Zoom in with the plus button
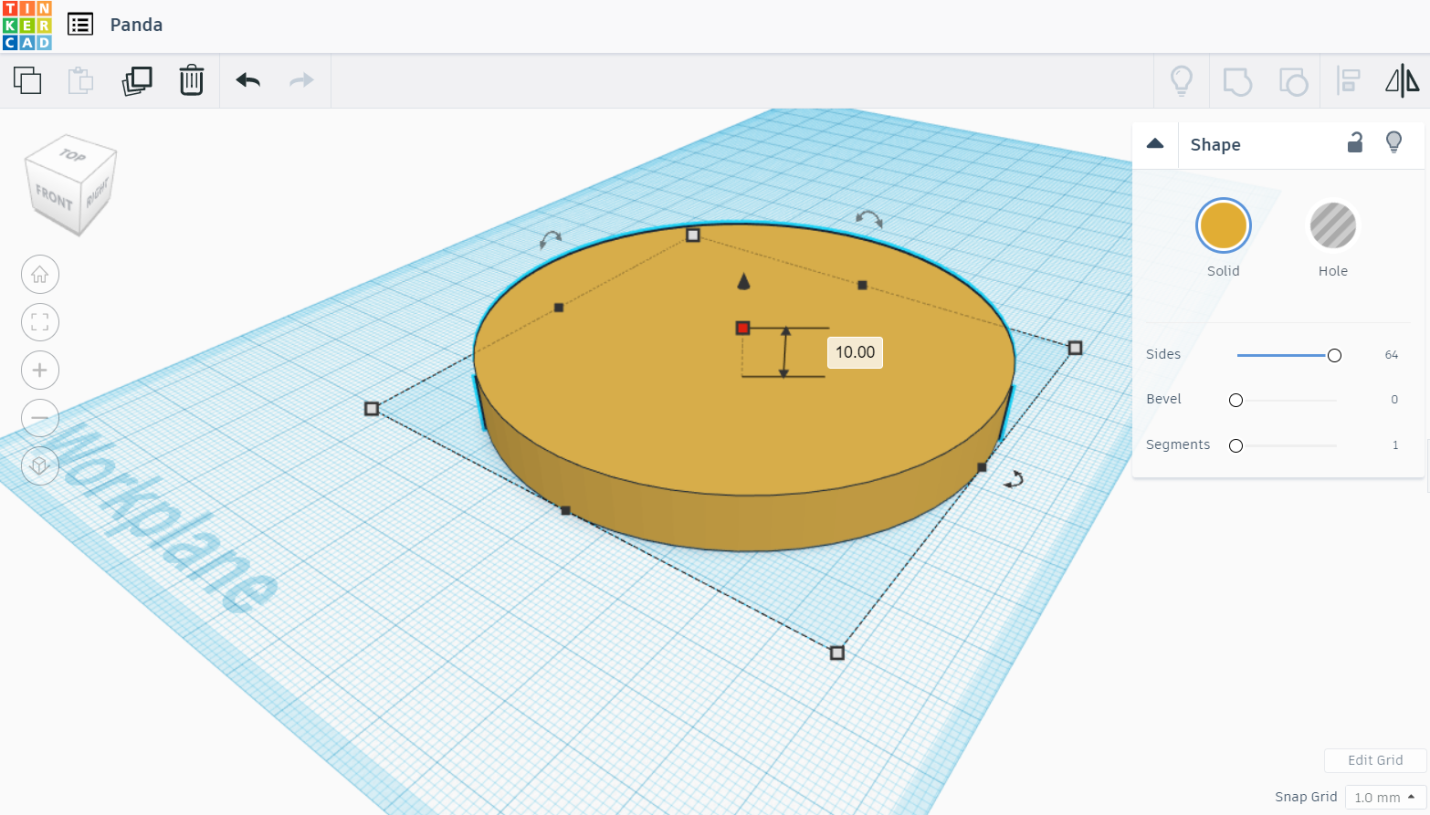The height and width of the screenshot is (815, 1430). [x=40, y=370]
